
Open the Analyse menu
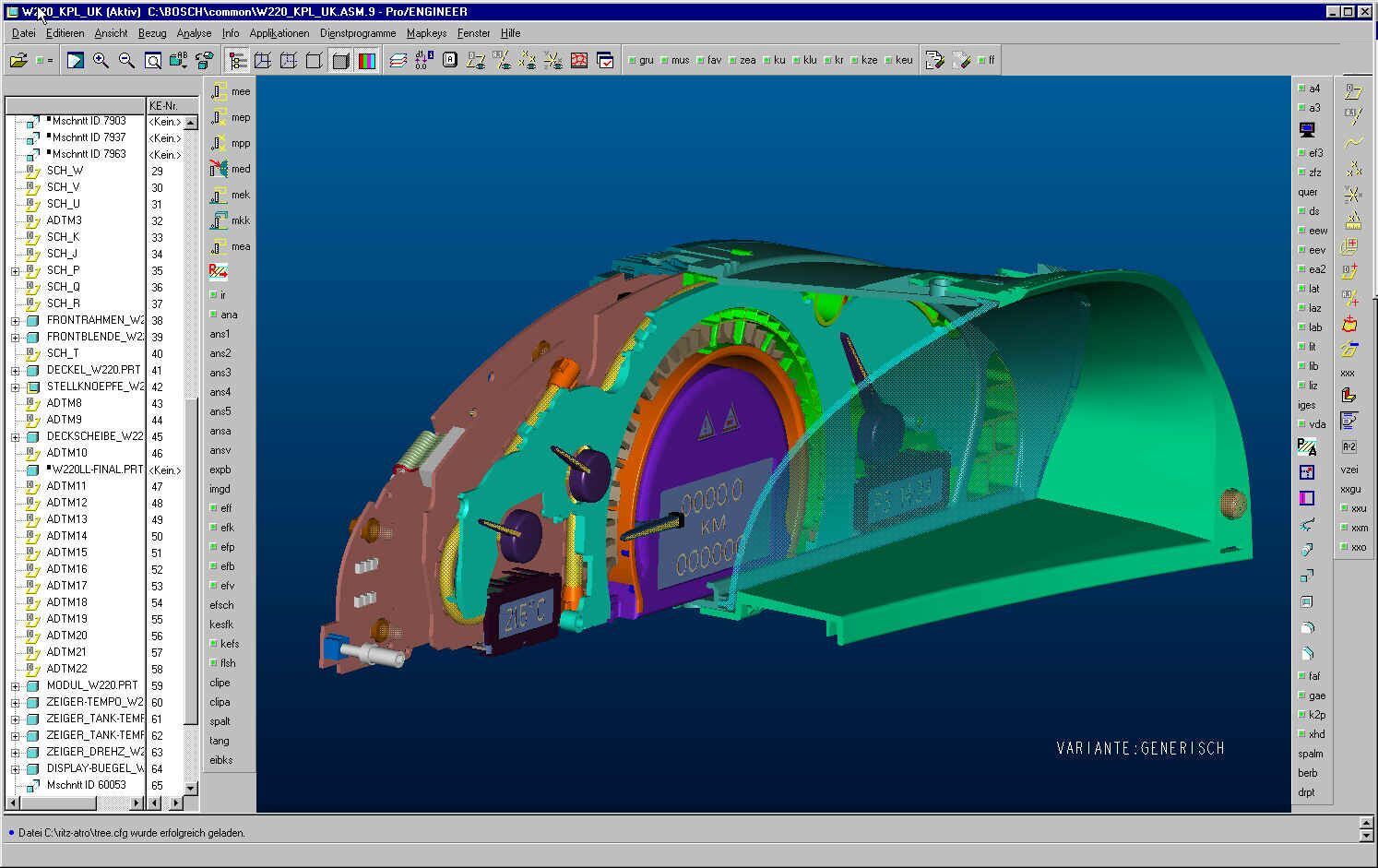[194, 33]
